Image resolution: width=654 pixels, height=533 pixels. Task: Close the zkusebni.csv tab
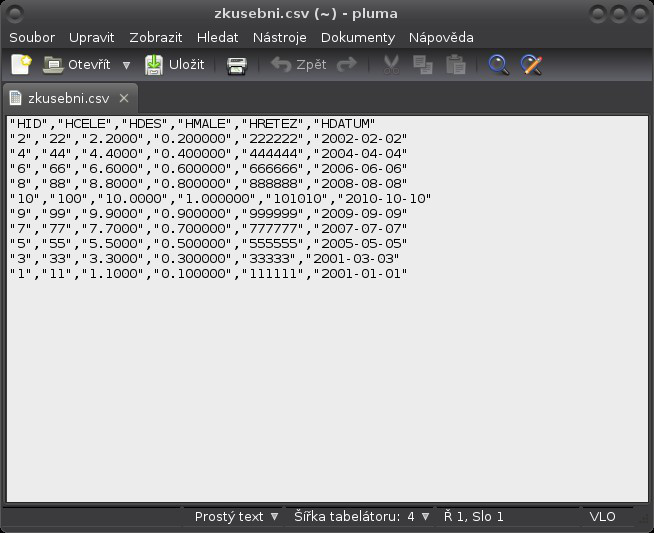(x=124, y=98)
